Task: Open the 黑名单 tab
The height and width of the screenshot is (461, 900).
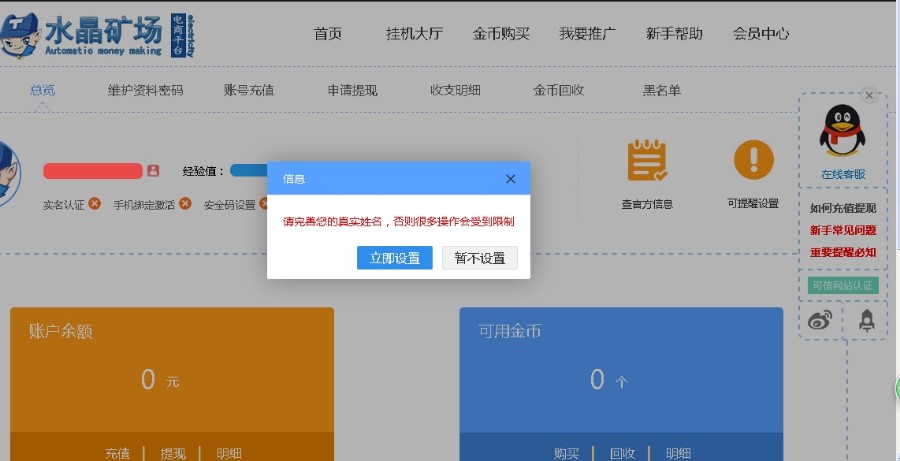Action: [x=661, y=90]
